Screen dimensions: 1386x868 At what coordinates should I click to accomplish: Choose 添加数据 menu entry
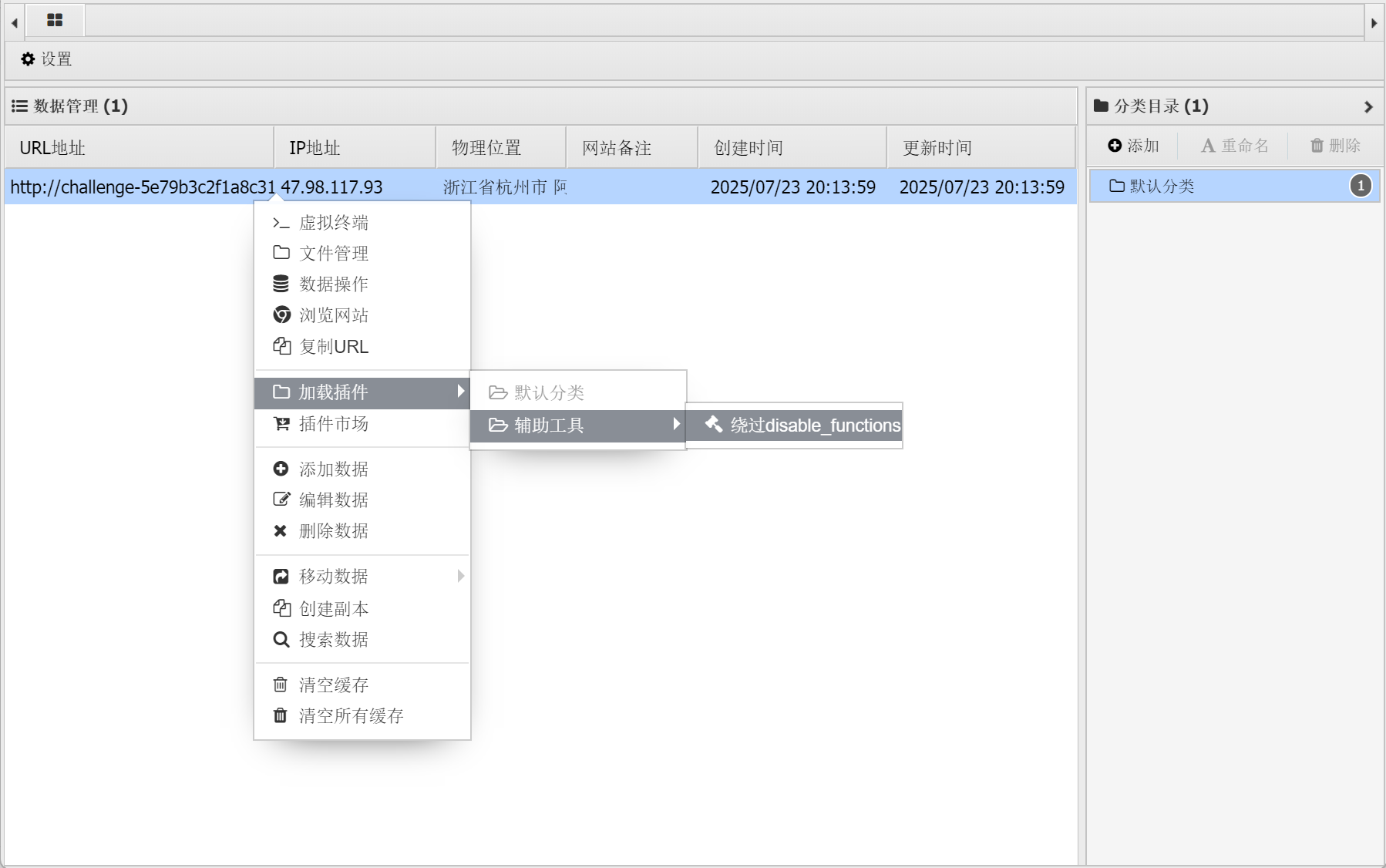click(x=362, y=469)
